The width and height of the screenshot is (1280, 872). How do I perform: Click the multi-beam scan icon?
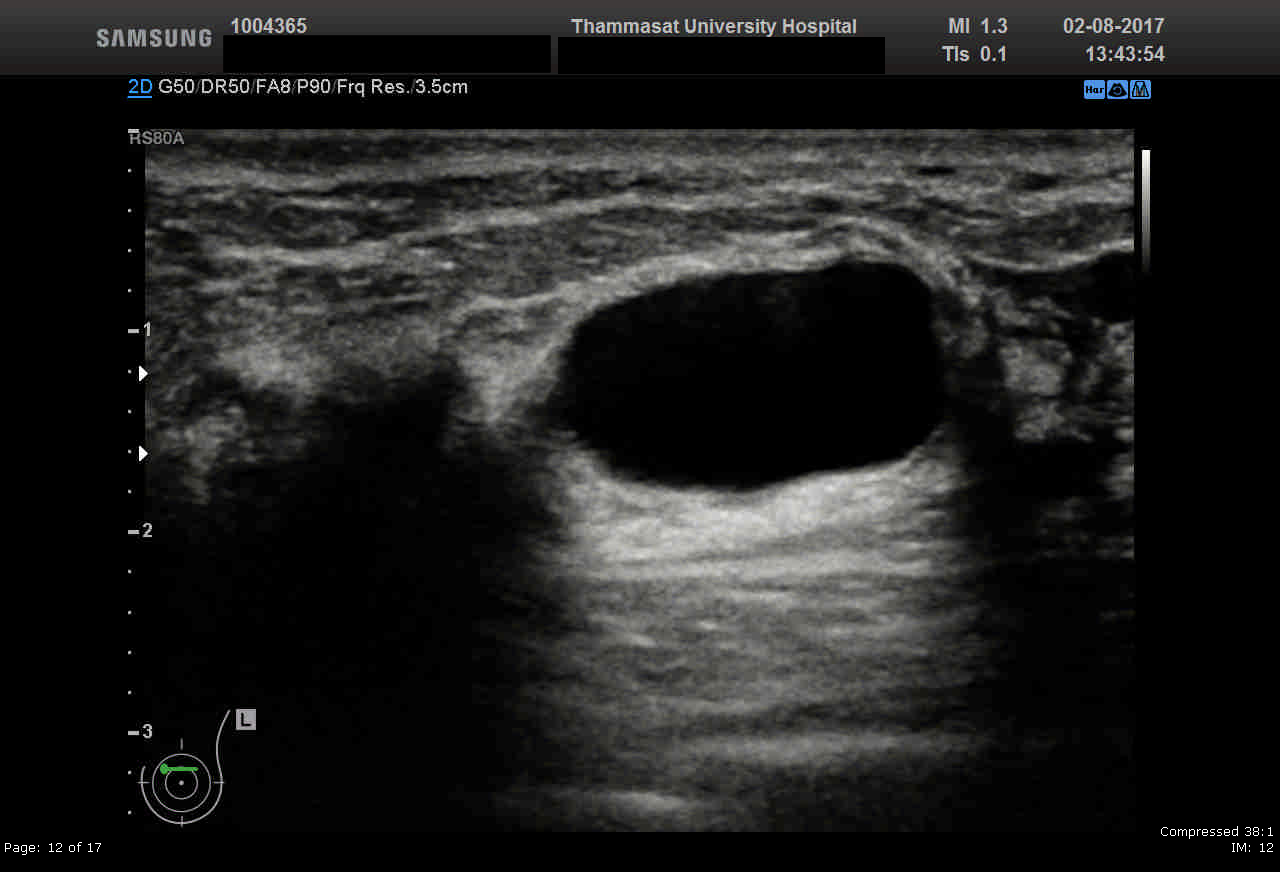click(1140, 89)
